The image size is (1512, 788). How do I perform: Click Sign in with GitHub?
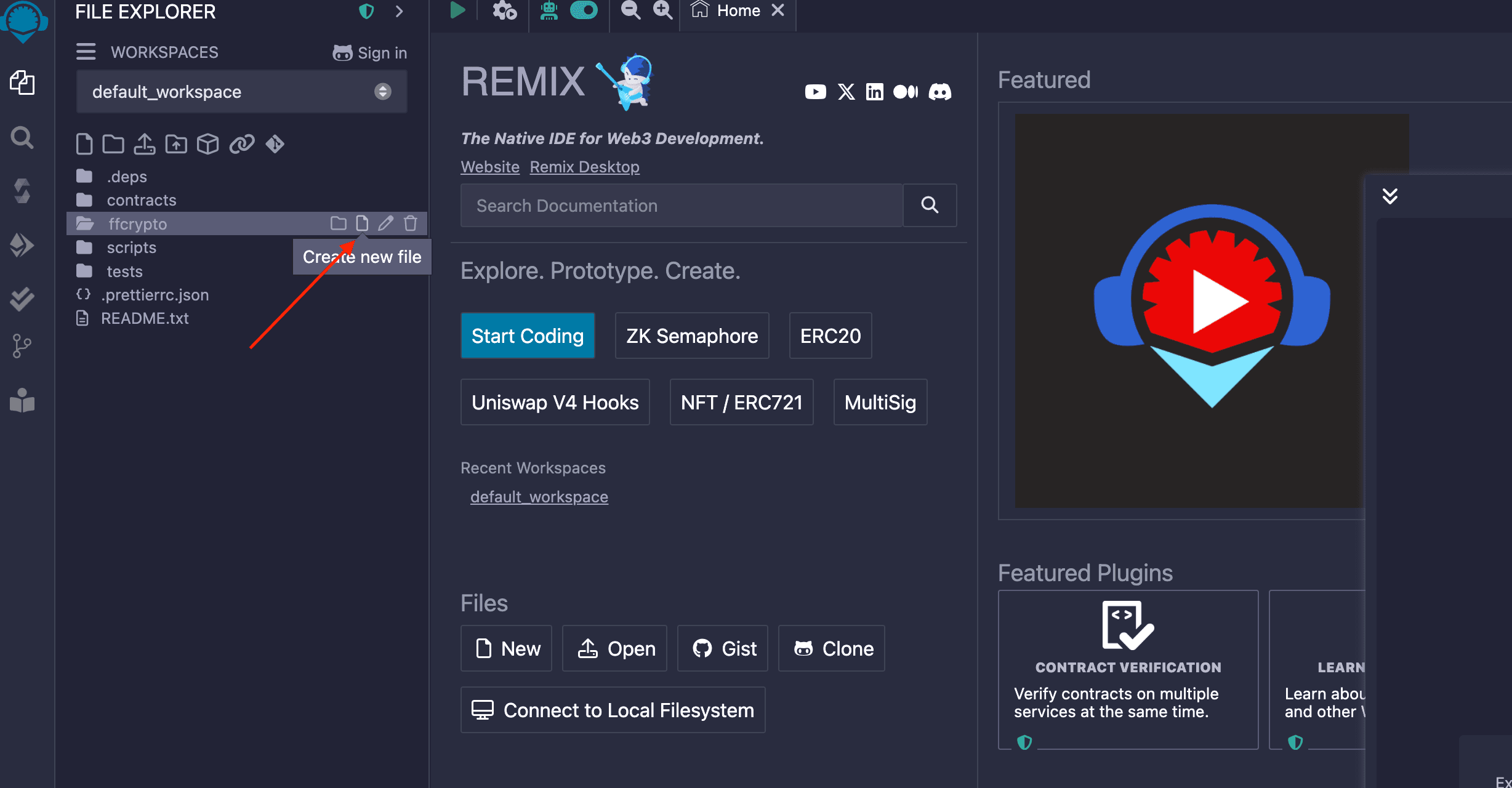pos(370,53)
